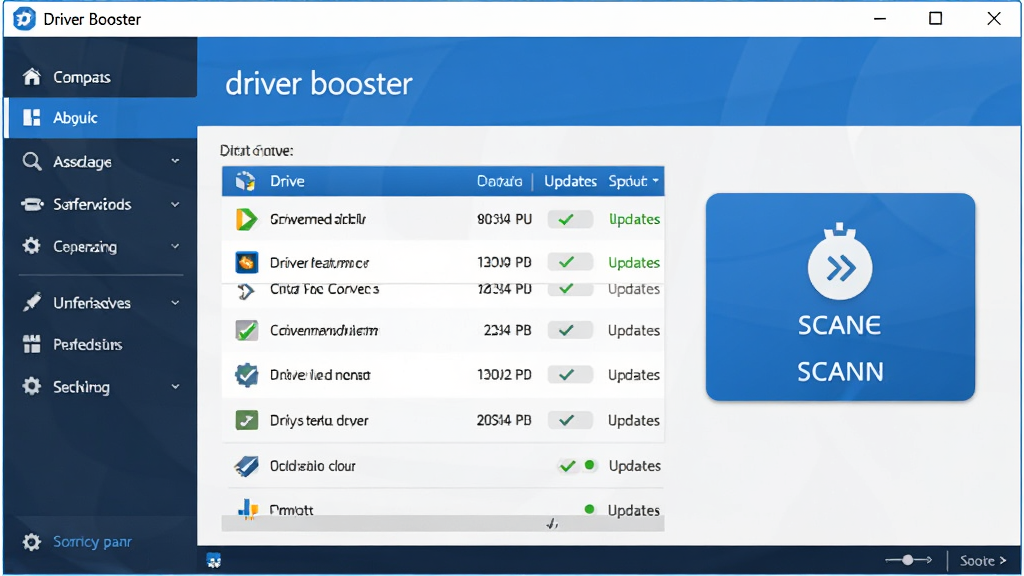Click Updates for Coivenmandruiem row
Screen dimensions: 1024x576
633,330
